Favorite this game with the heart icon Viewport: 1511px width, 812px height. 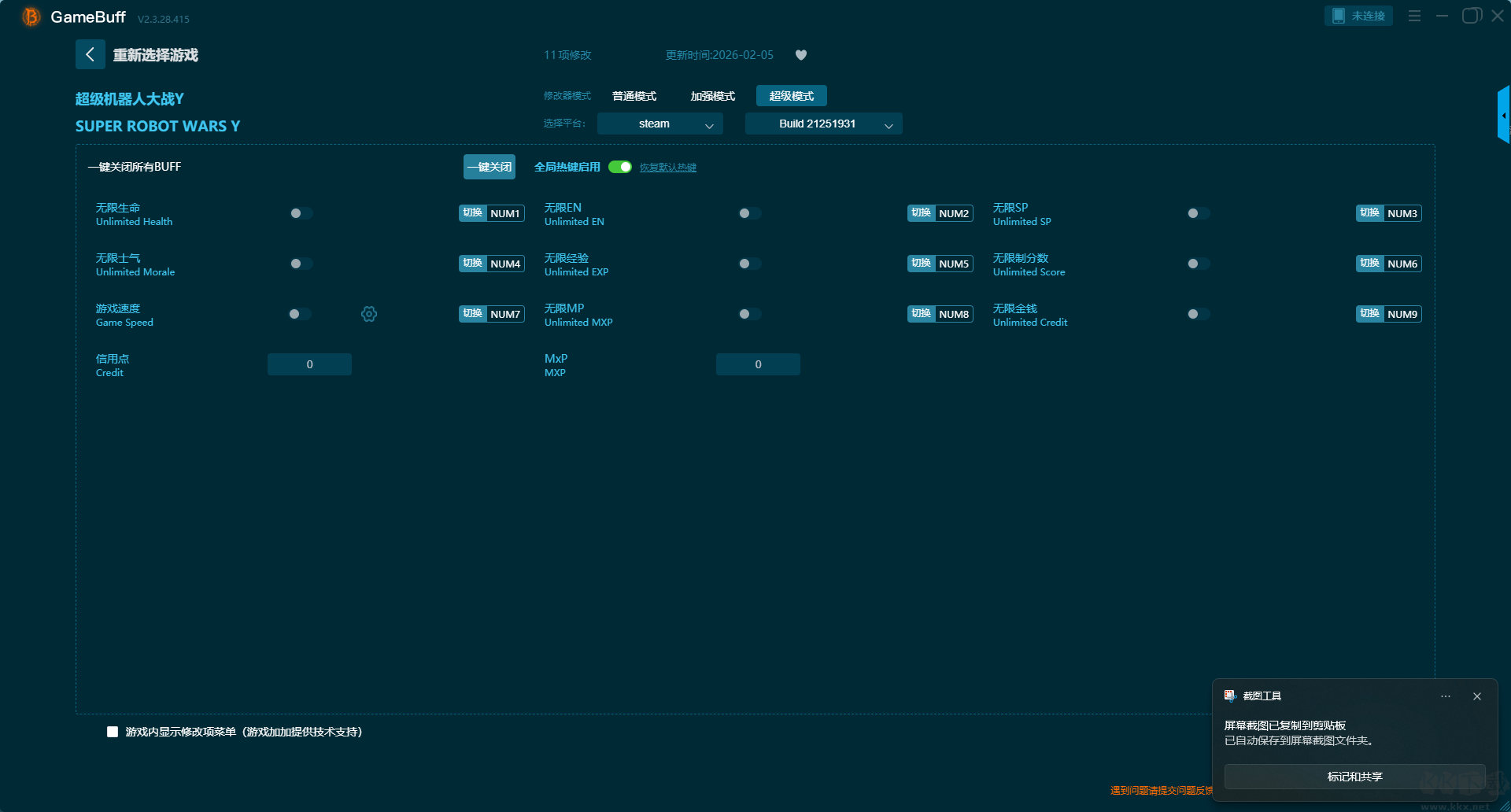click(801, 55)
